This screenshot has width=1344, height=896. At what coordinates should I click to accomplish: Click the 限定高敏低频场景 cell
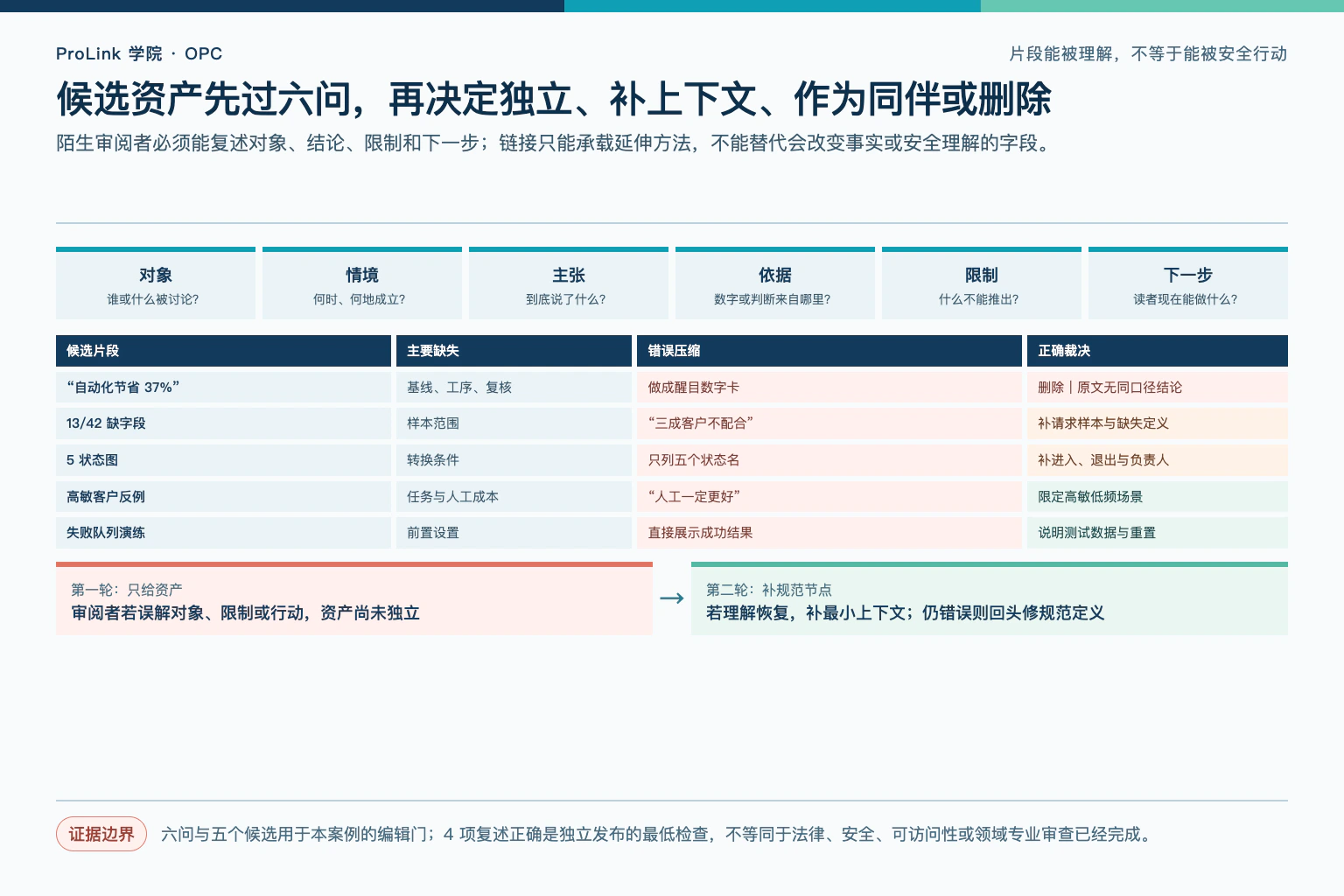coord(1158,497)
